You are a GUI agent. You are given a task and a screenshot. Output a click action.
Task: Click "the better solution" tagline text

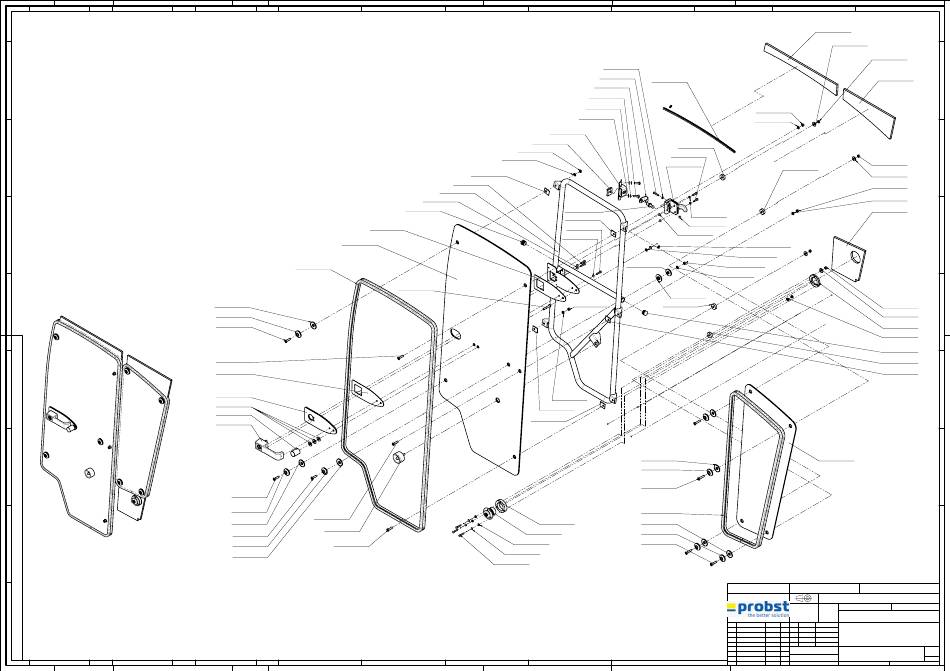point(768,615)
